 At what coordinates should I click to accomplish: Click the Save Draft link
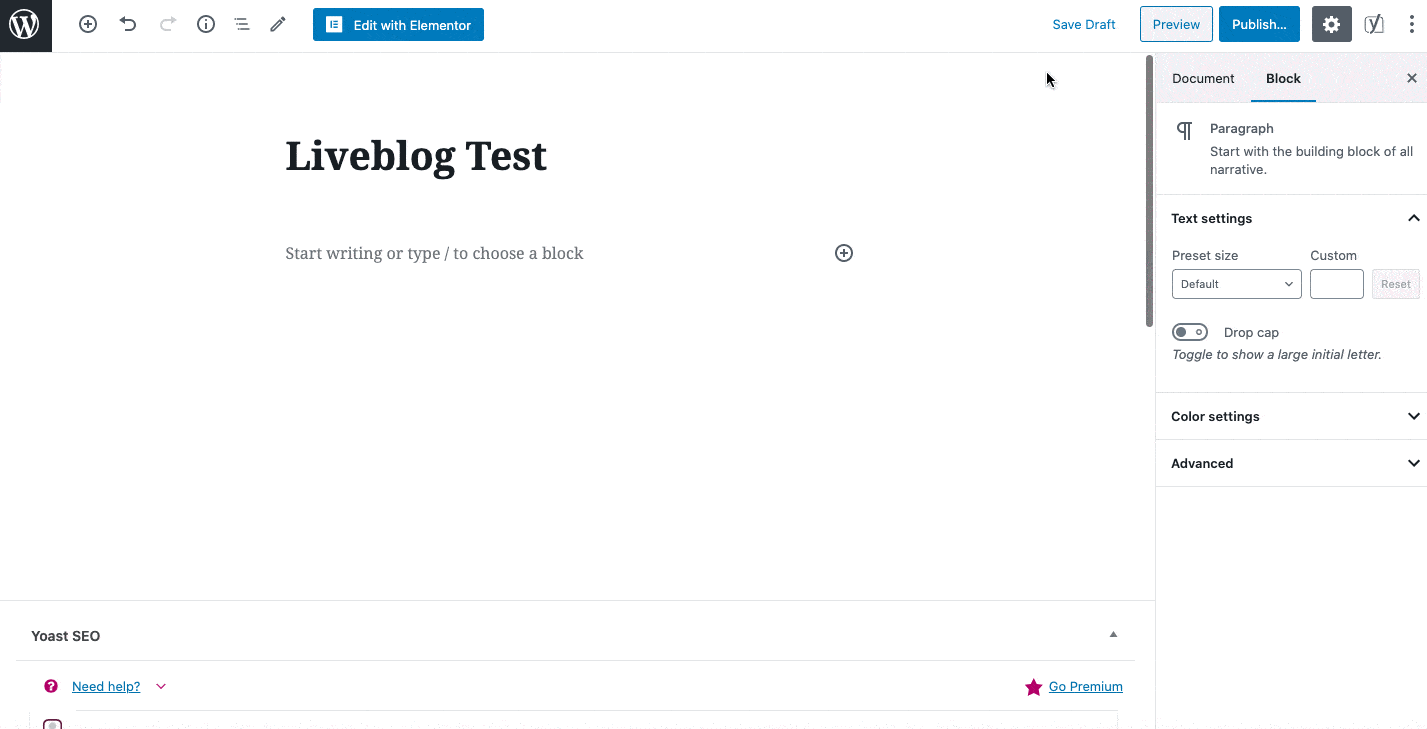pos(1083,25)
